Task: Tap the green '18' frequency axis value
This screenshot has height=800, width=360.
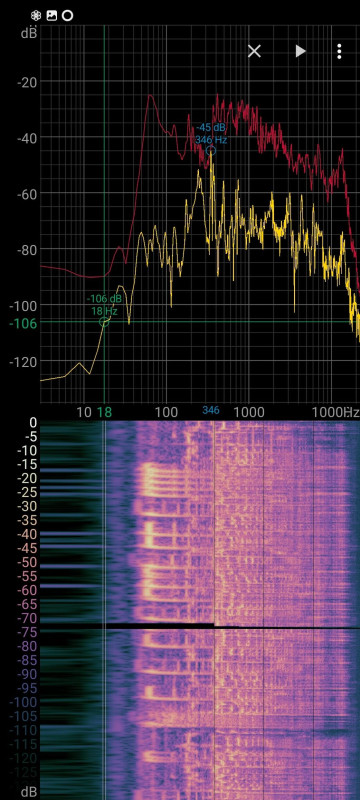Action: (x=104, y=412)
